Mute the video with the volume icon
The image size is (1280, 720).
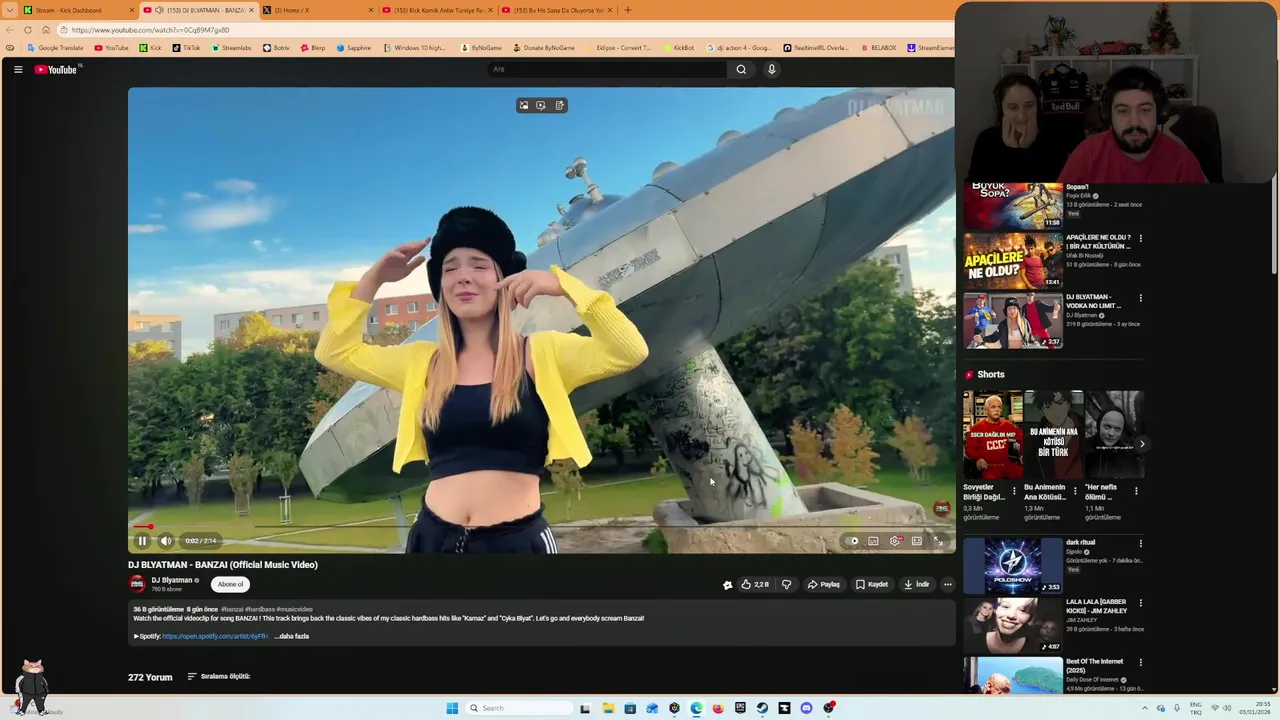pyautogui.click(x=166, y=541)
